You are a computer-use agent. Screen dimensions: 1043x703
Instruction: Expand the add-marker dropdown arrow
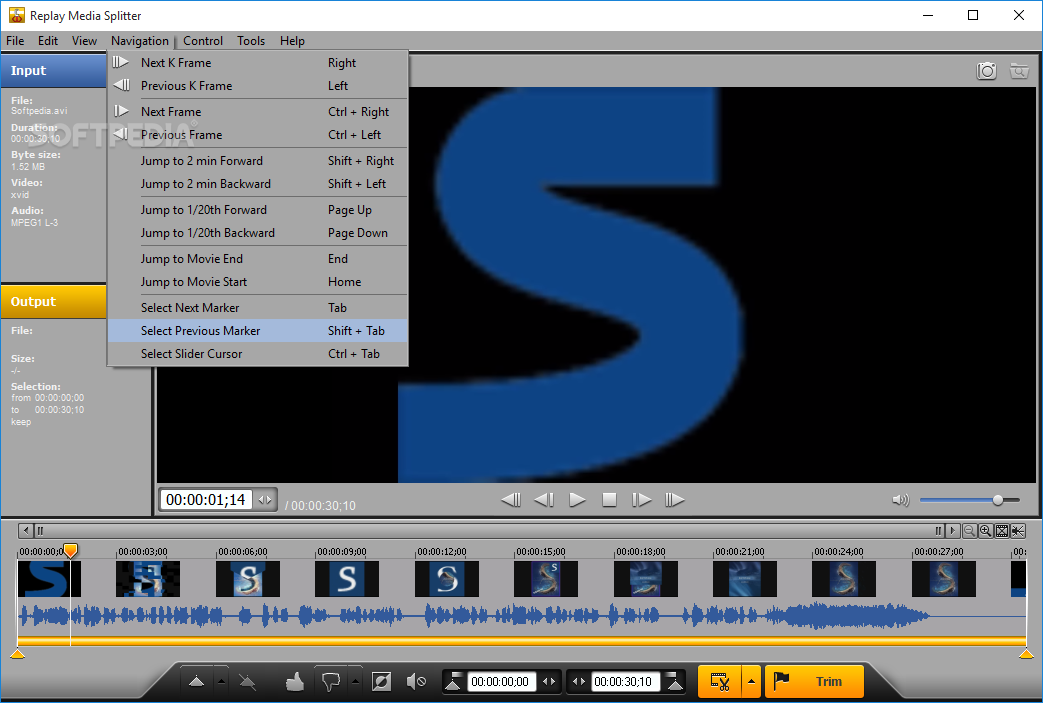click(221, 682)
